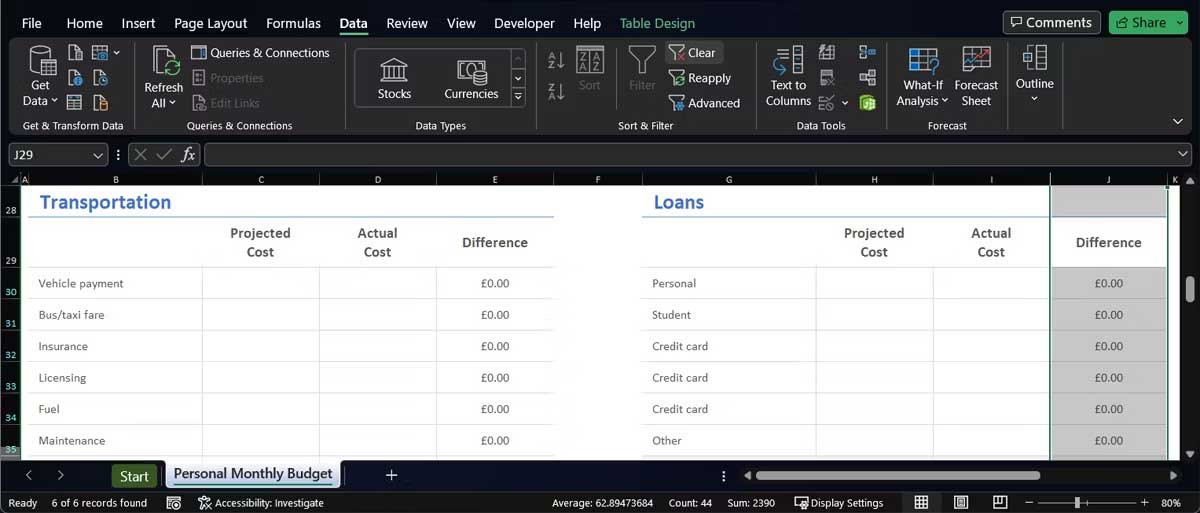Click the Insert Function fx icon
This screenshot has height=513, width=1200.
point(188,155)
